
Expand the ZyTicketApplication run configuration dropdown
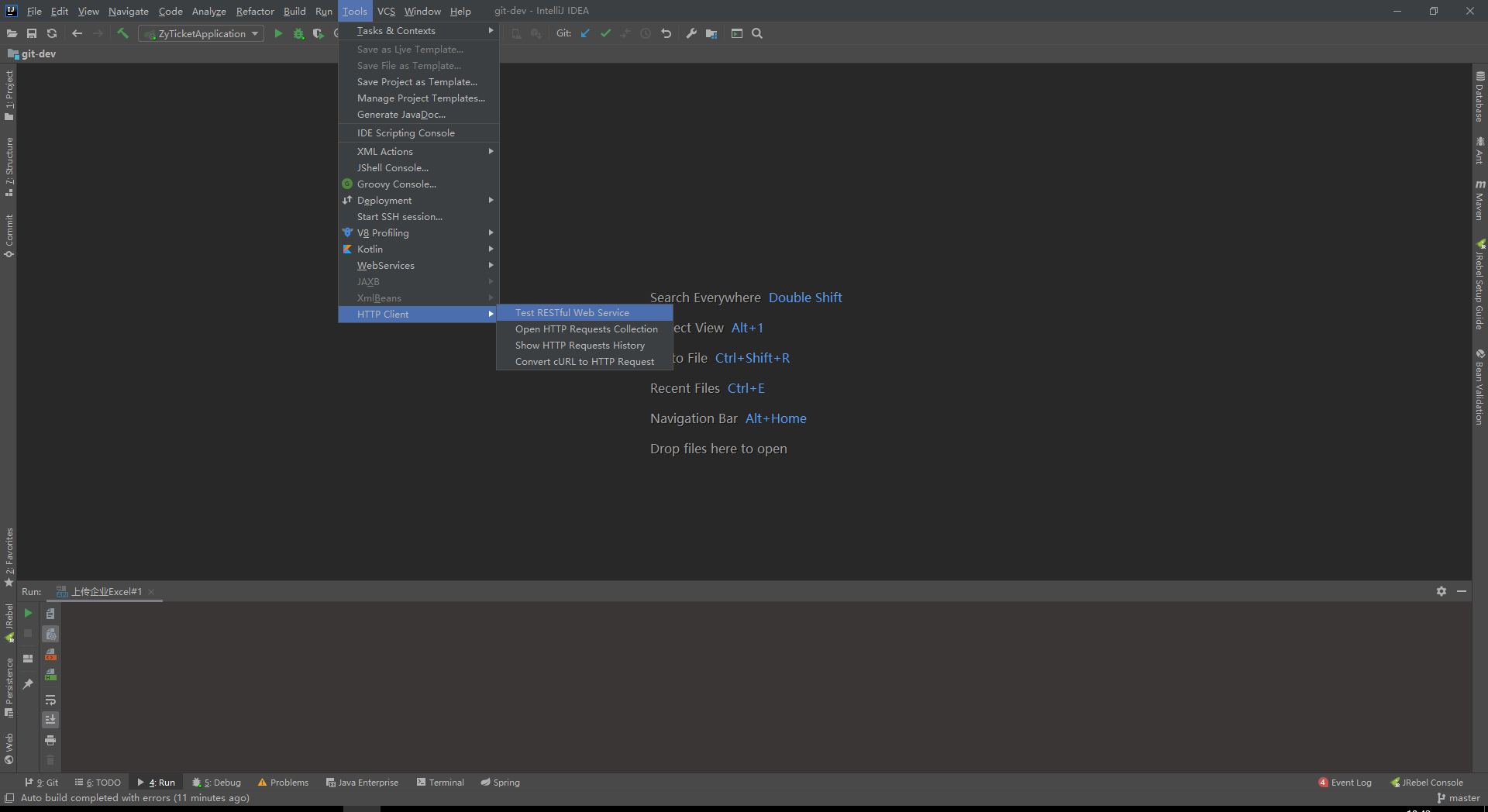click(x=255, y=33)
